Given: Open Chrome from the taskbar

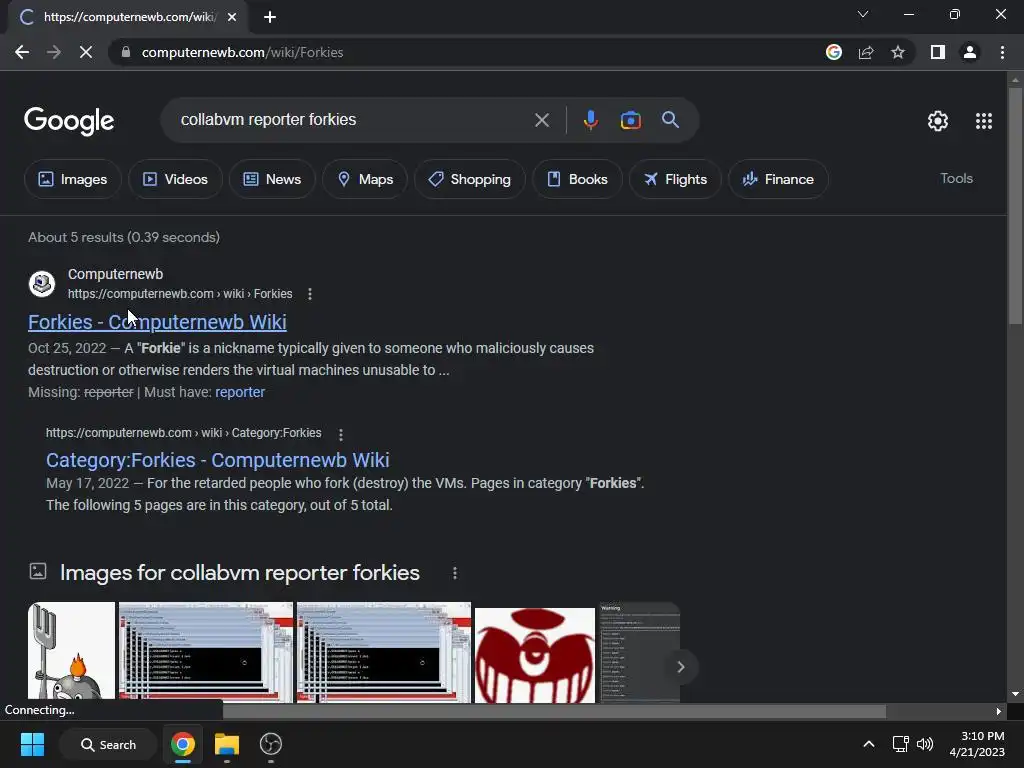Looking at the screenshot, I should (183, 744).
